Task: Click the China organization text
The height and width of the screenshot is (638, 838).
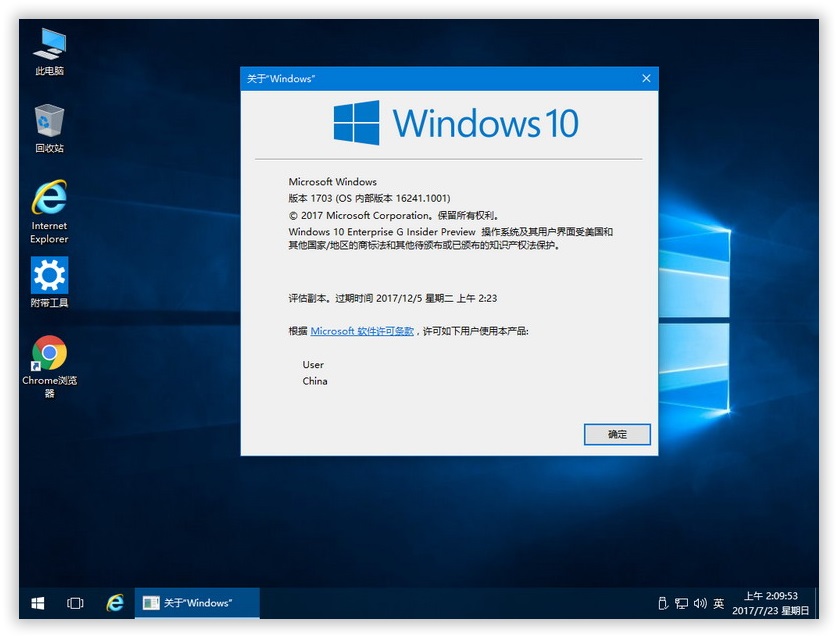Action: [x=315, y=381]
